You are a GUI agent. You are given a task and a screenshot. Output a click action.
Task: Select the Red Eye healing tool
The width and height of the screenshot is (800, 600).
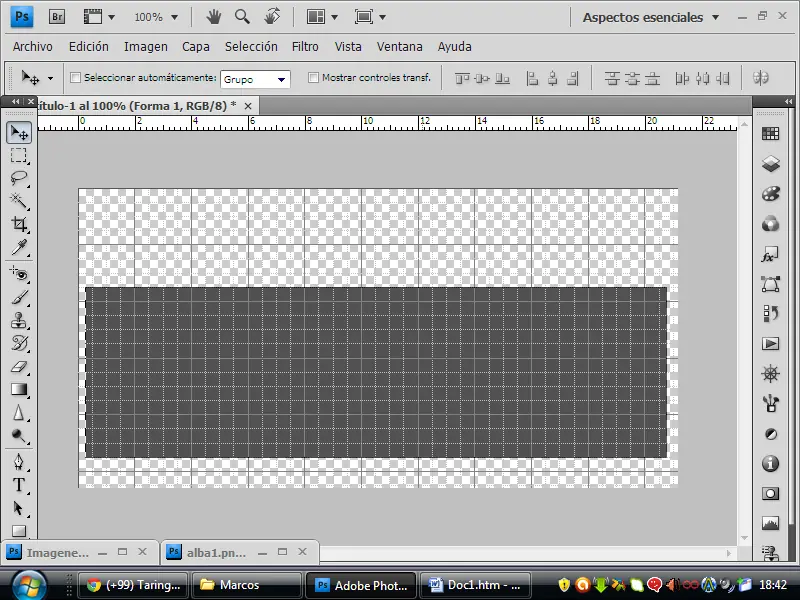pyautogui.click(x=19, y=274)
